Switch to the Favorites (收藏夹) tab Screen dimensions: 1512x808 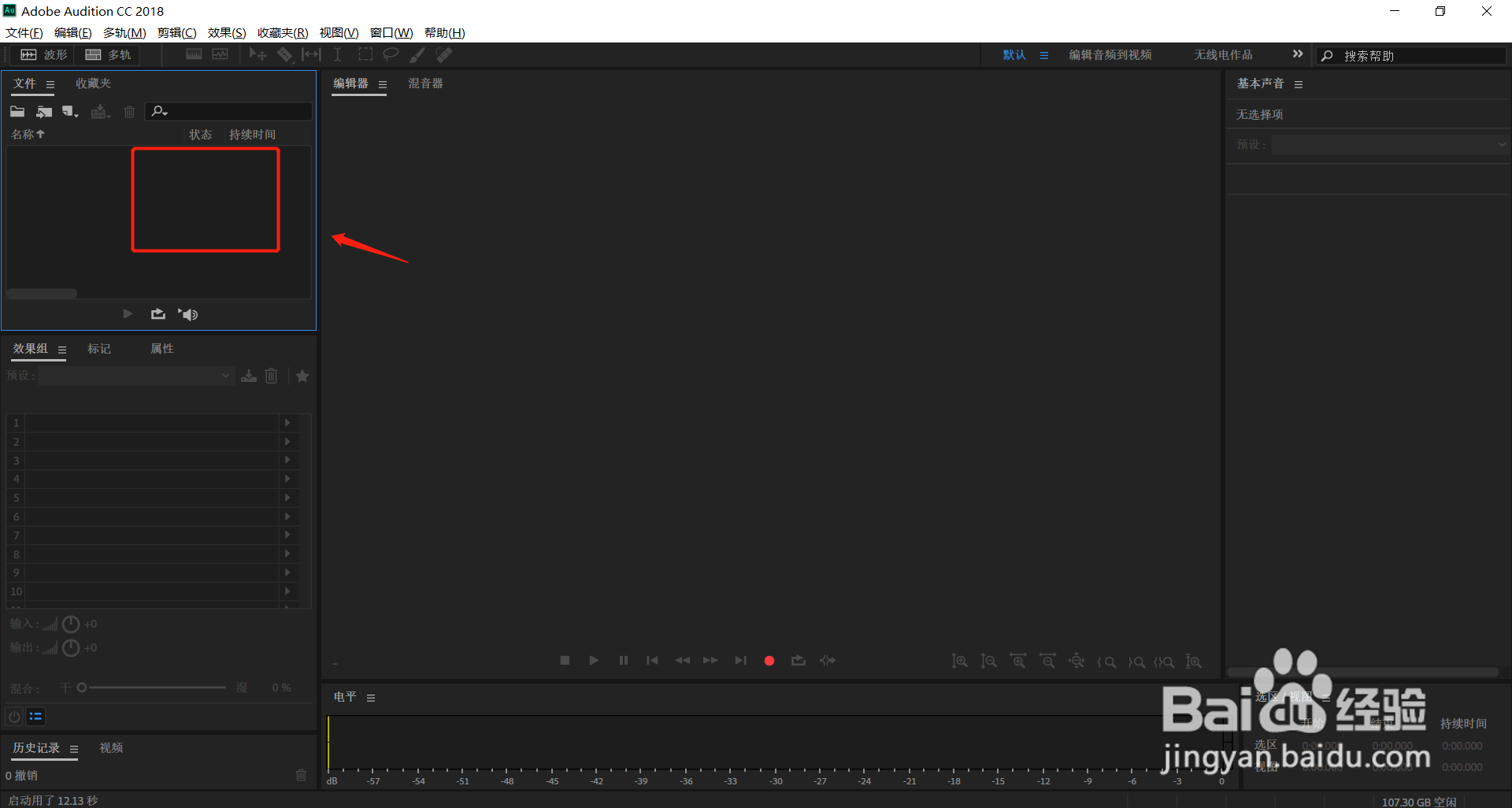pyautogui.click(x=93, y=83)
